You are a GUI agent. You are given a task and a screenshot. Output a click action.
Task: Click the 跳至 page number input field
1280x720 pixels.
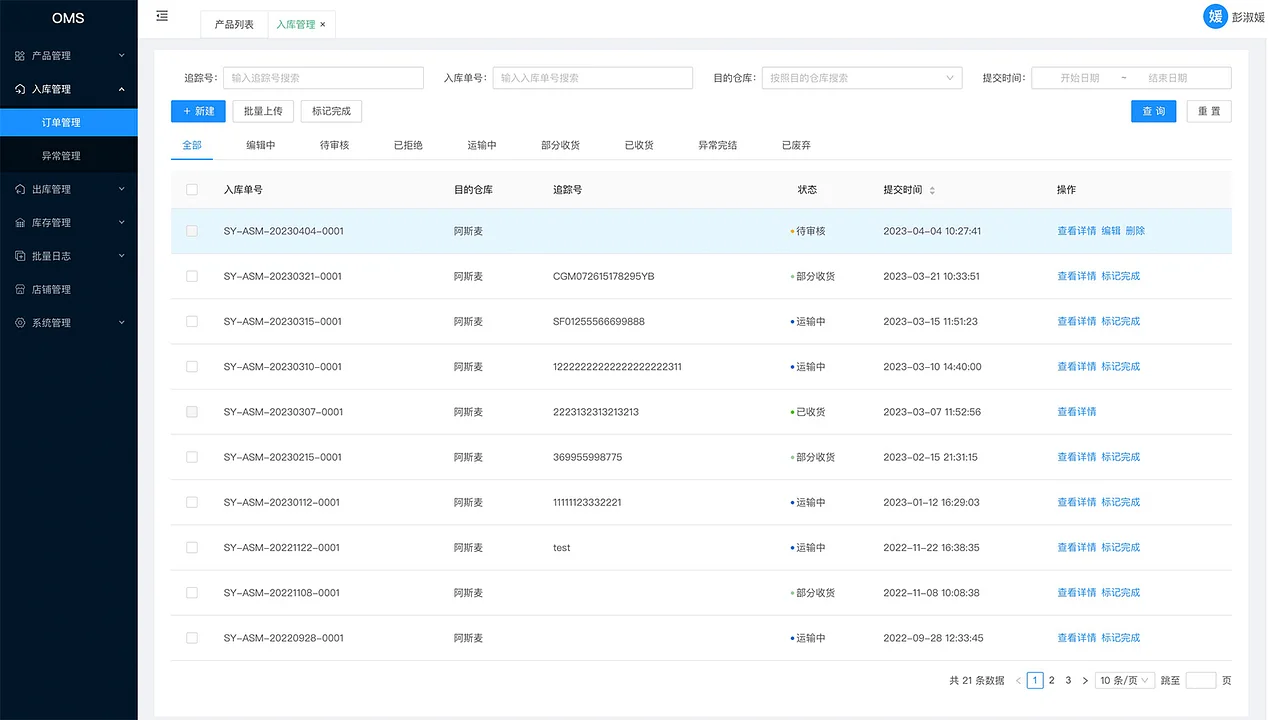[1199, 679]
